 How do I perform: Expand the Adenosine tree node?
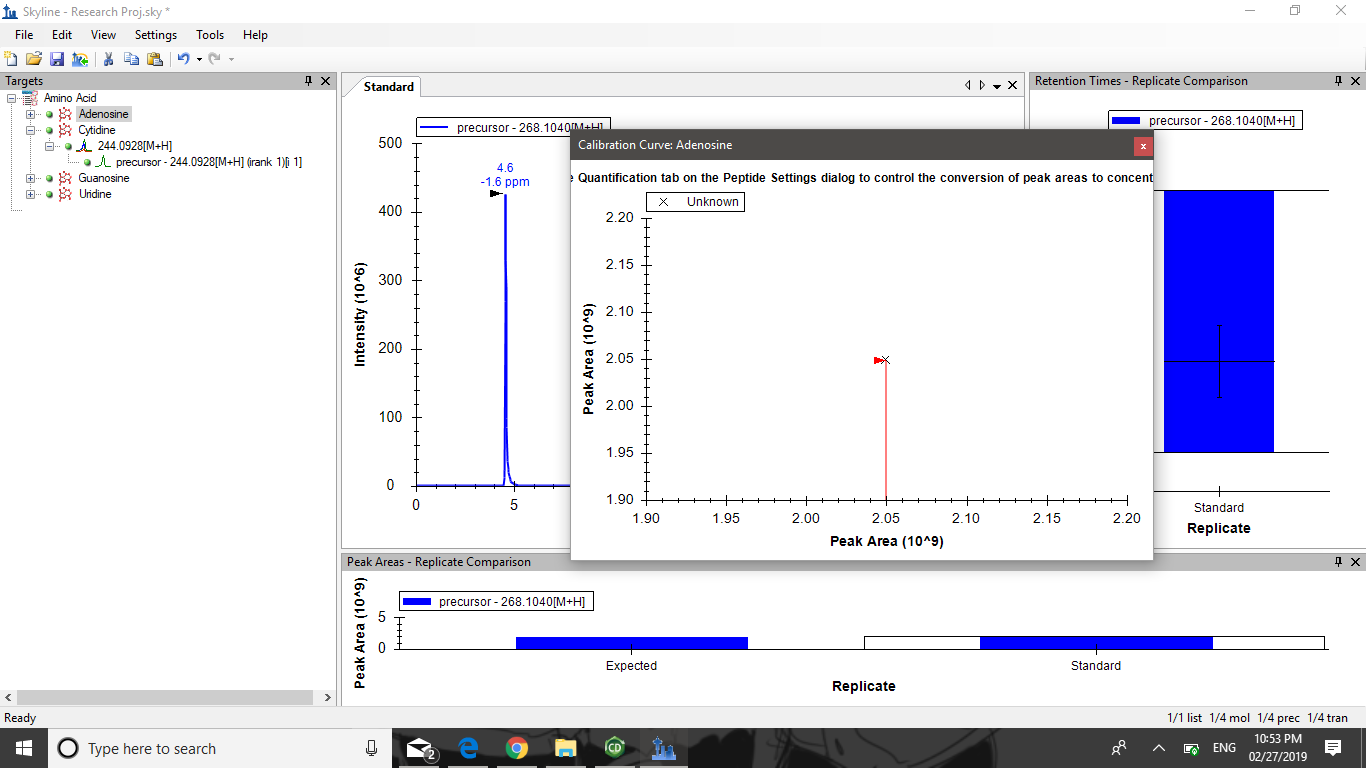(31, 114)
